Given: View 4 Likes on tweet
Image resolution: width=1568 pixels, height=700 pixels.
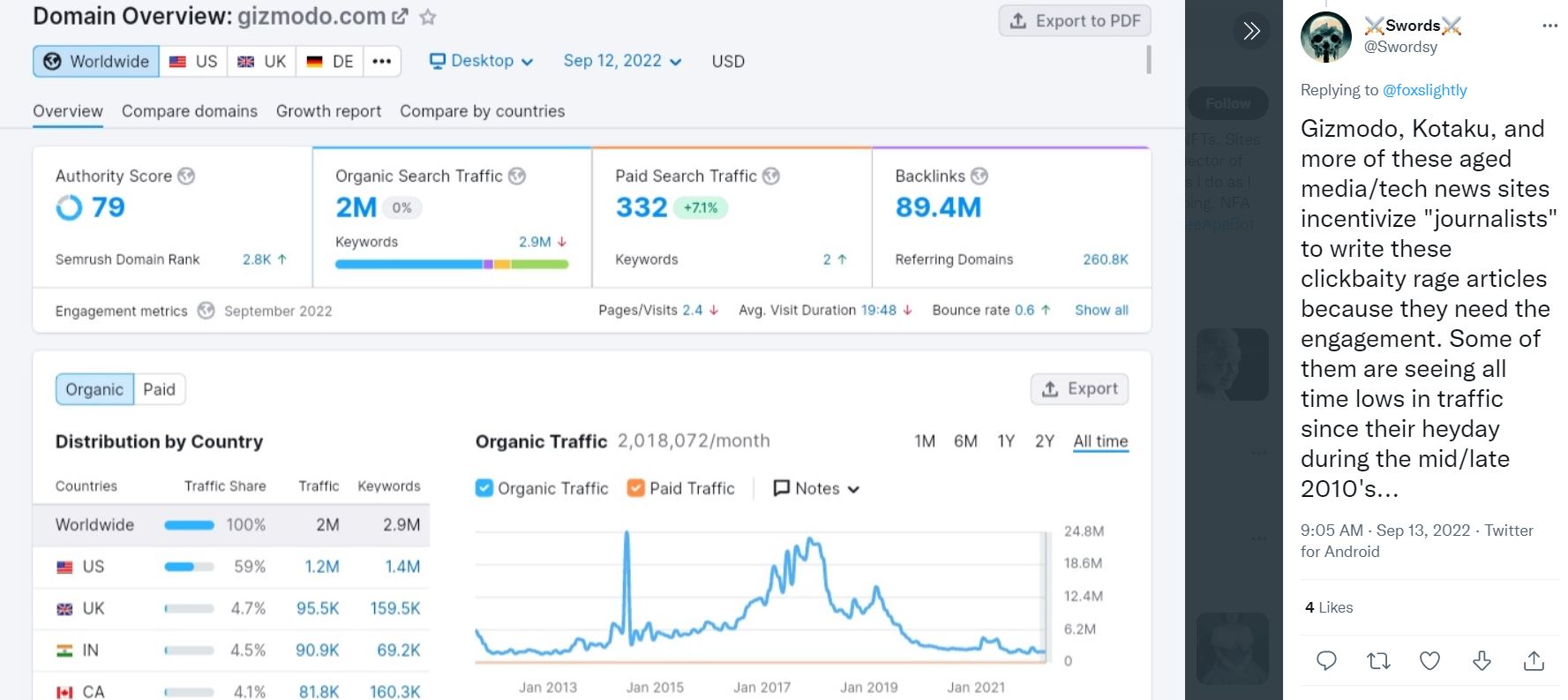Looking at the screenshot, I should (1329, 607).
